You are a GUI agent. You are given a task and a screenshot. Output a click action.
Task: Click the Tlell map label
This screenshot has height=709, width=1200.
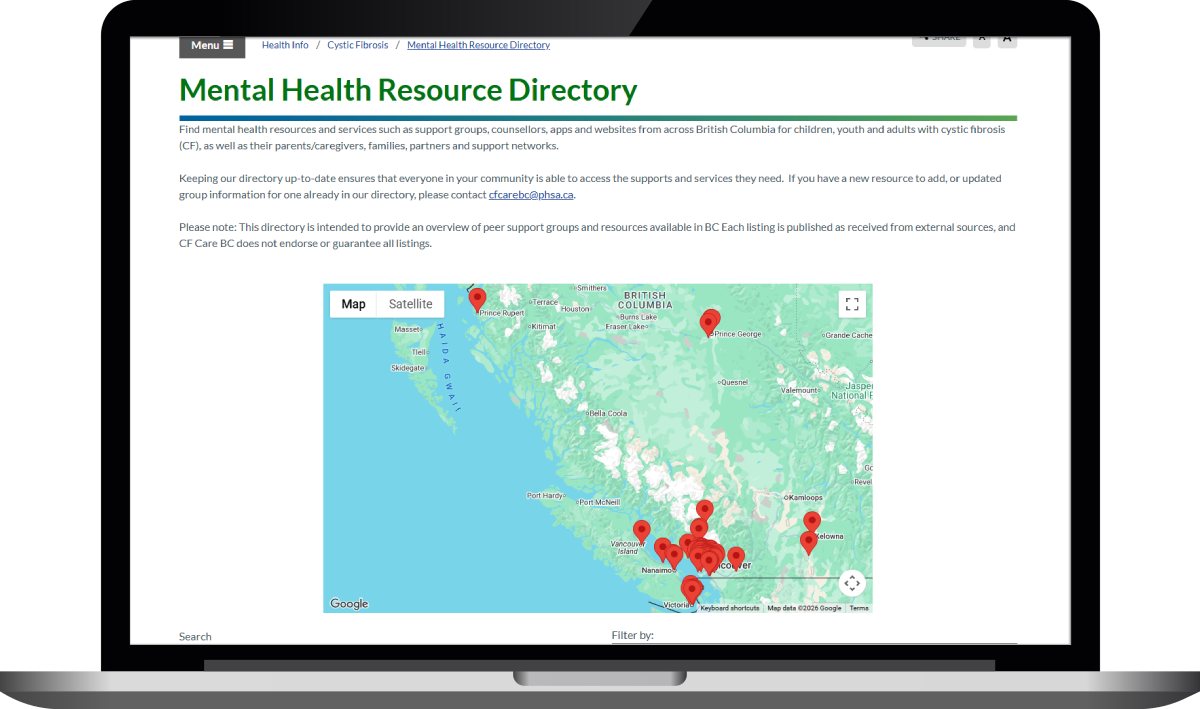[419, 353]
